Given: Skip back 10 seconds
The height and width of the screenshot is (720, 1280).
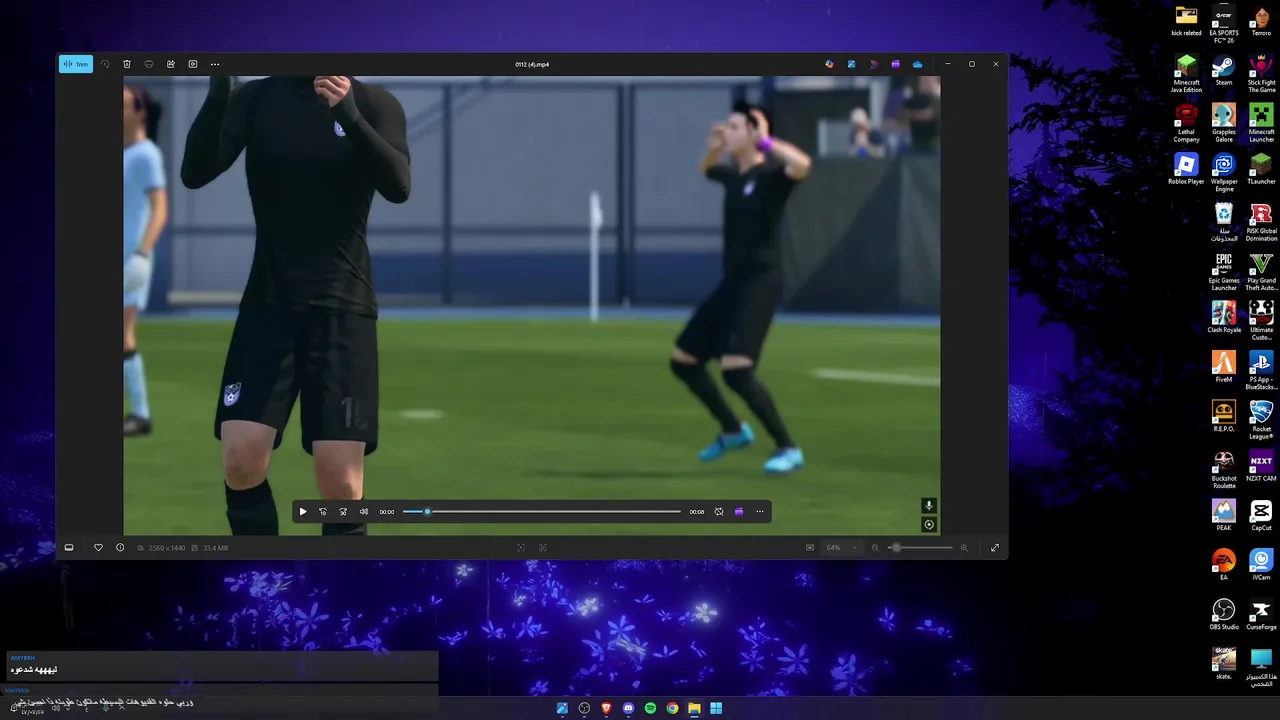Looking at the screenshot, I should [323, 512].
